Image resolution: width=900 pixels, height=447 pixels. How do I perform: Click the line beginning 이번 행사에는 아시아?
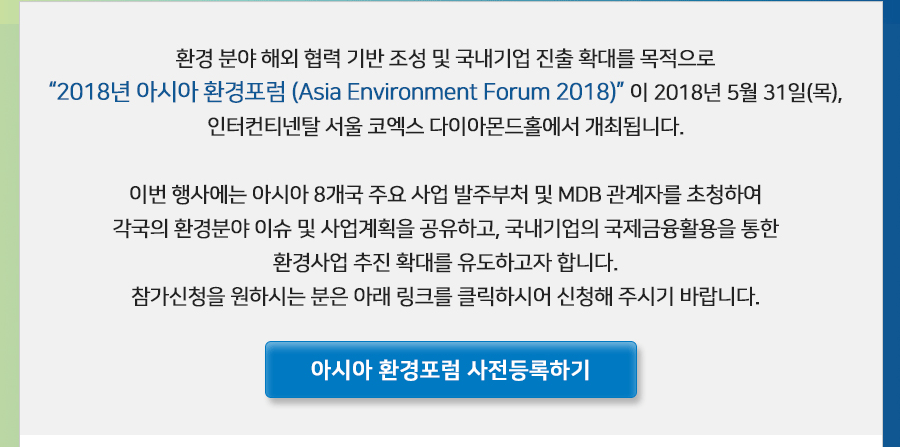click(x=445, y=195)
